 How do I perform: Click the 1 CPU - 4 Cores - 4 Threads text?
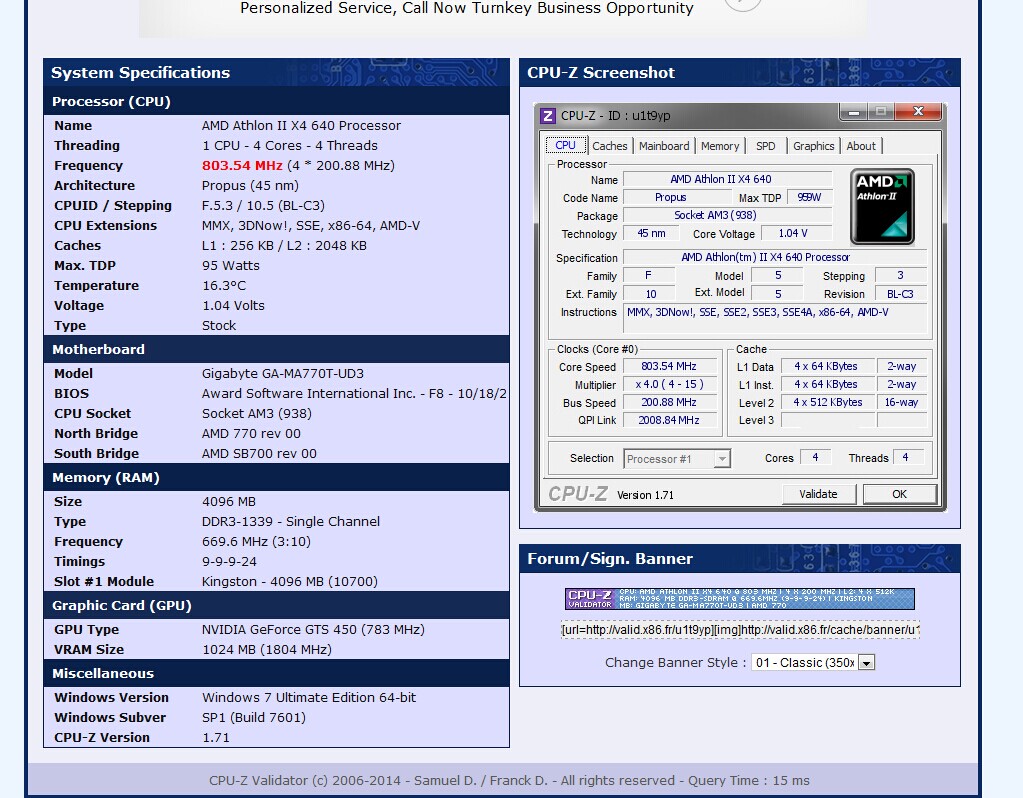coord(290,146)
